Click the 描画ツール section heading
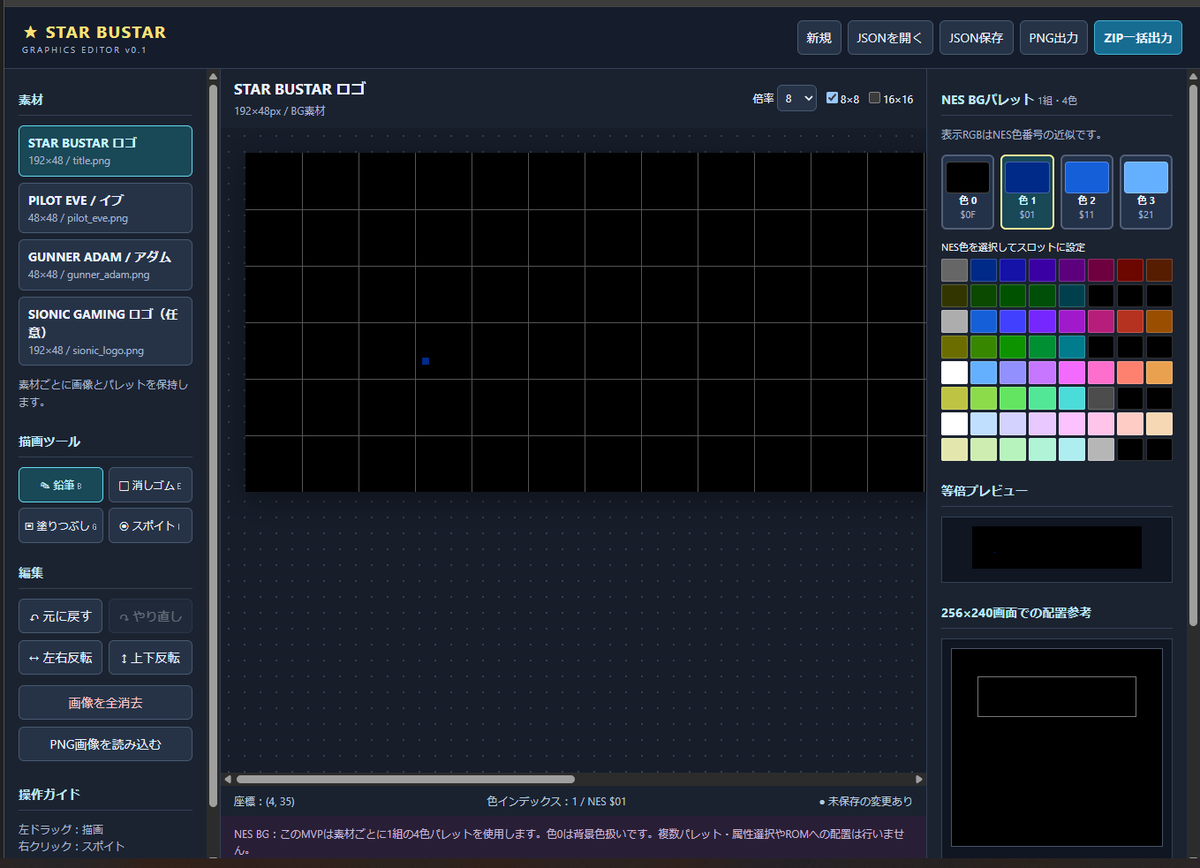The image size is (1200, 868). 49,441
